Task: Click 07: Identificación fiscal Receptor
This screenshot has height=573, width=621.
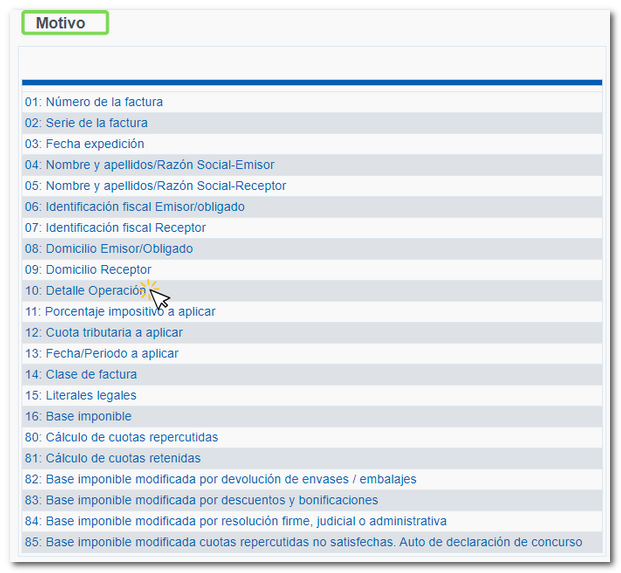Action: point(116,228)
